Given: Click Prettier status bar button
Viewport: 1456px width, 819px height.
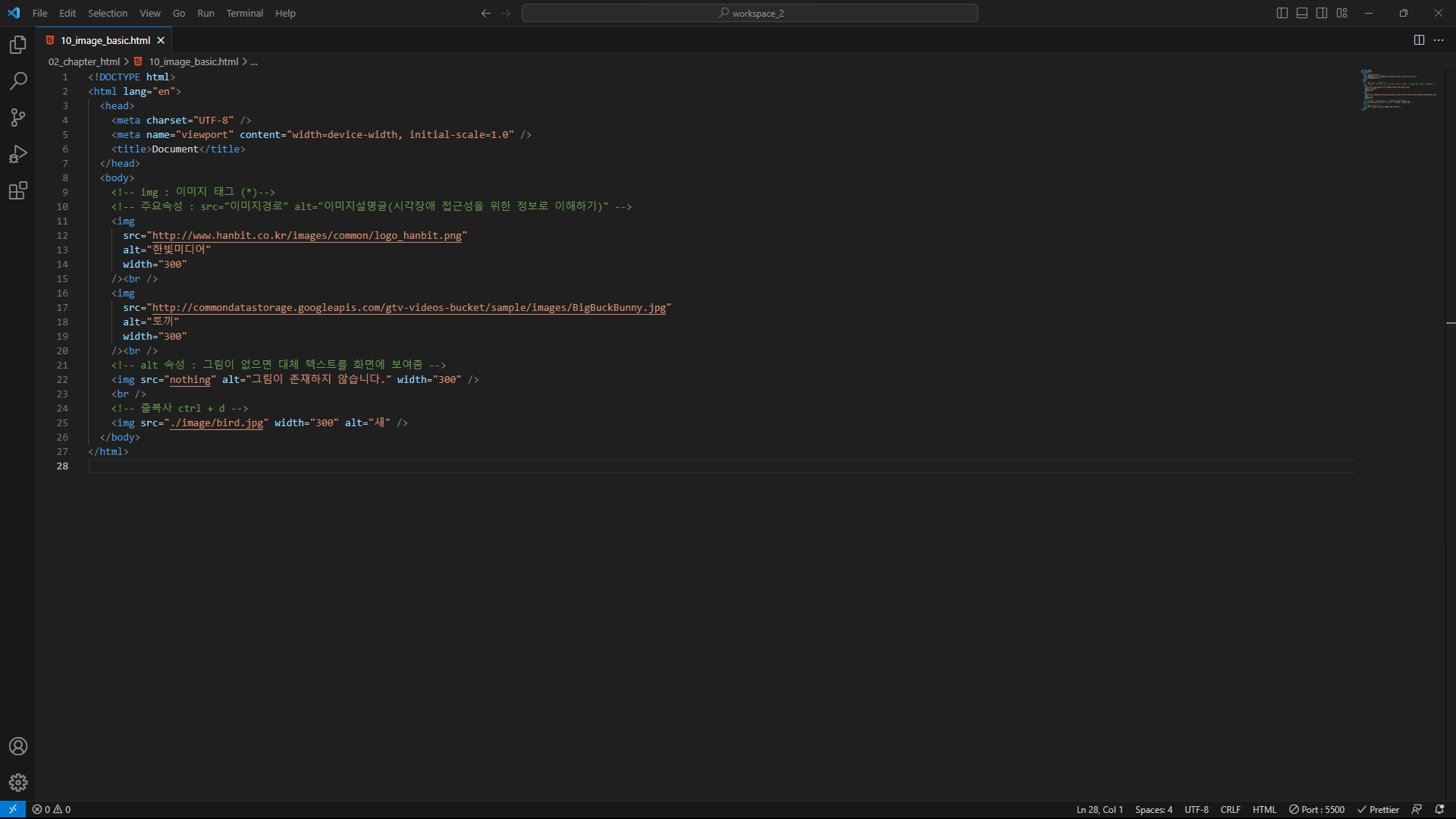Looking at the screenshot, I should tap(1378, 809).
